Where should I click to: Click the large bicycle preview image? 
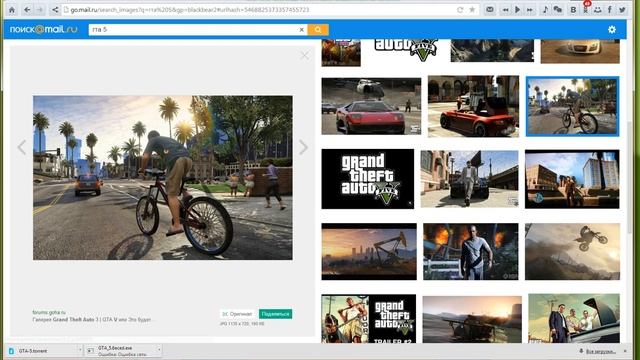click(163, 178)
